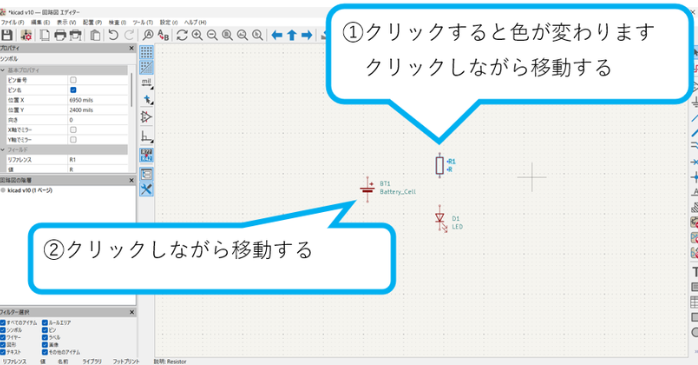Screen dimensions: 698x365
Task: Enable the ピン番号 checkbox
Action: click(x=73, y=80)
